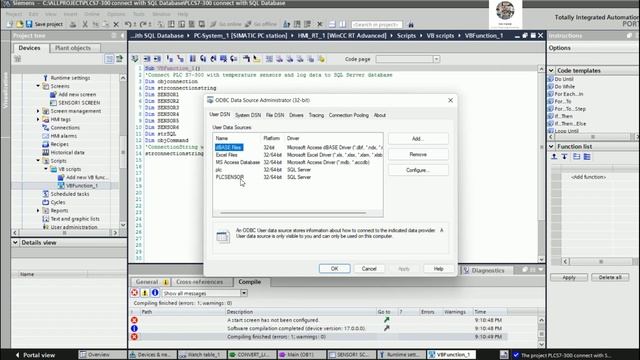Switch to the File DSN tab
Viewport: 640px width, 360px height.
(275, 115)
